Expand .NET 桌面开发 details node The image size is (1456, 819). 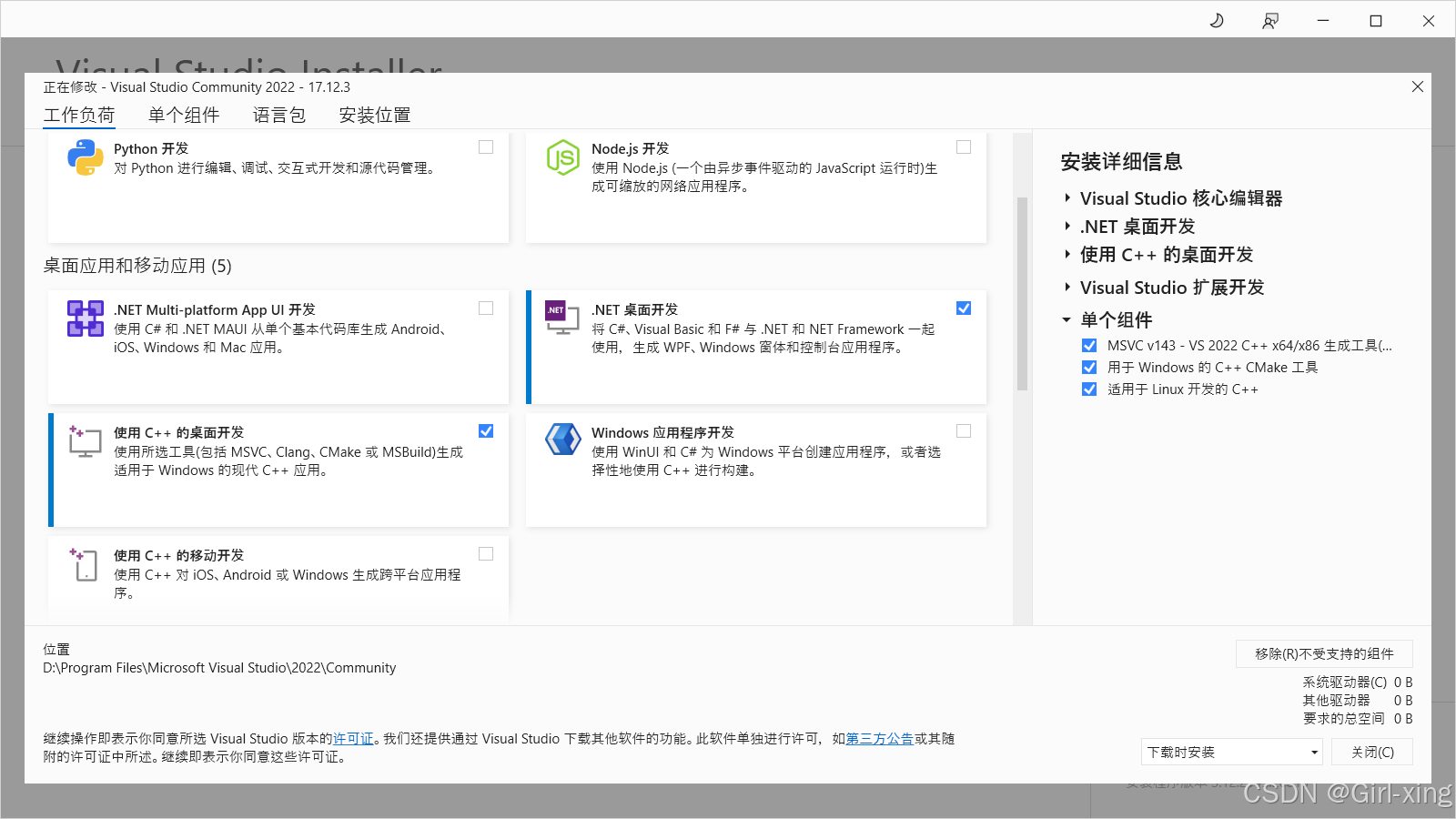pos(1067,226)
